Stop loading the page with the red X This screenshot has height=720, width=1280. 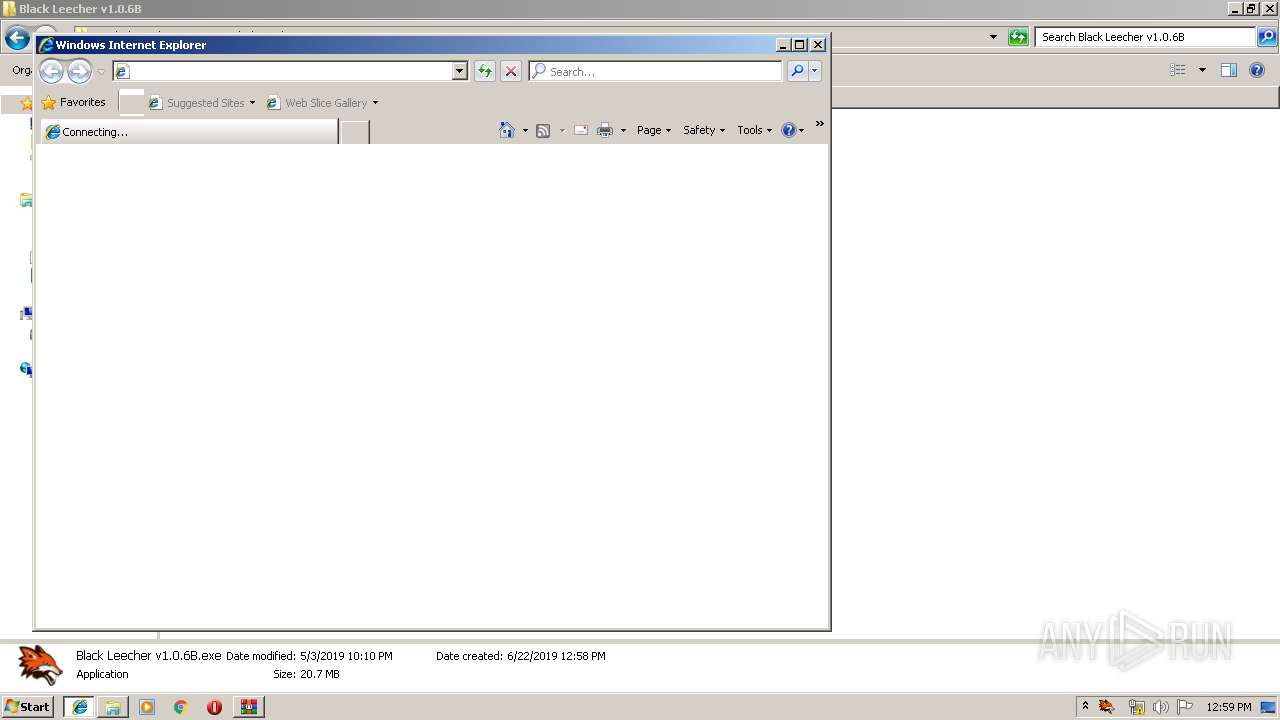(x=511, y=71)
